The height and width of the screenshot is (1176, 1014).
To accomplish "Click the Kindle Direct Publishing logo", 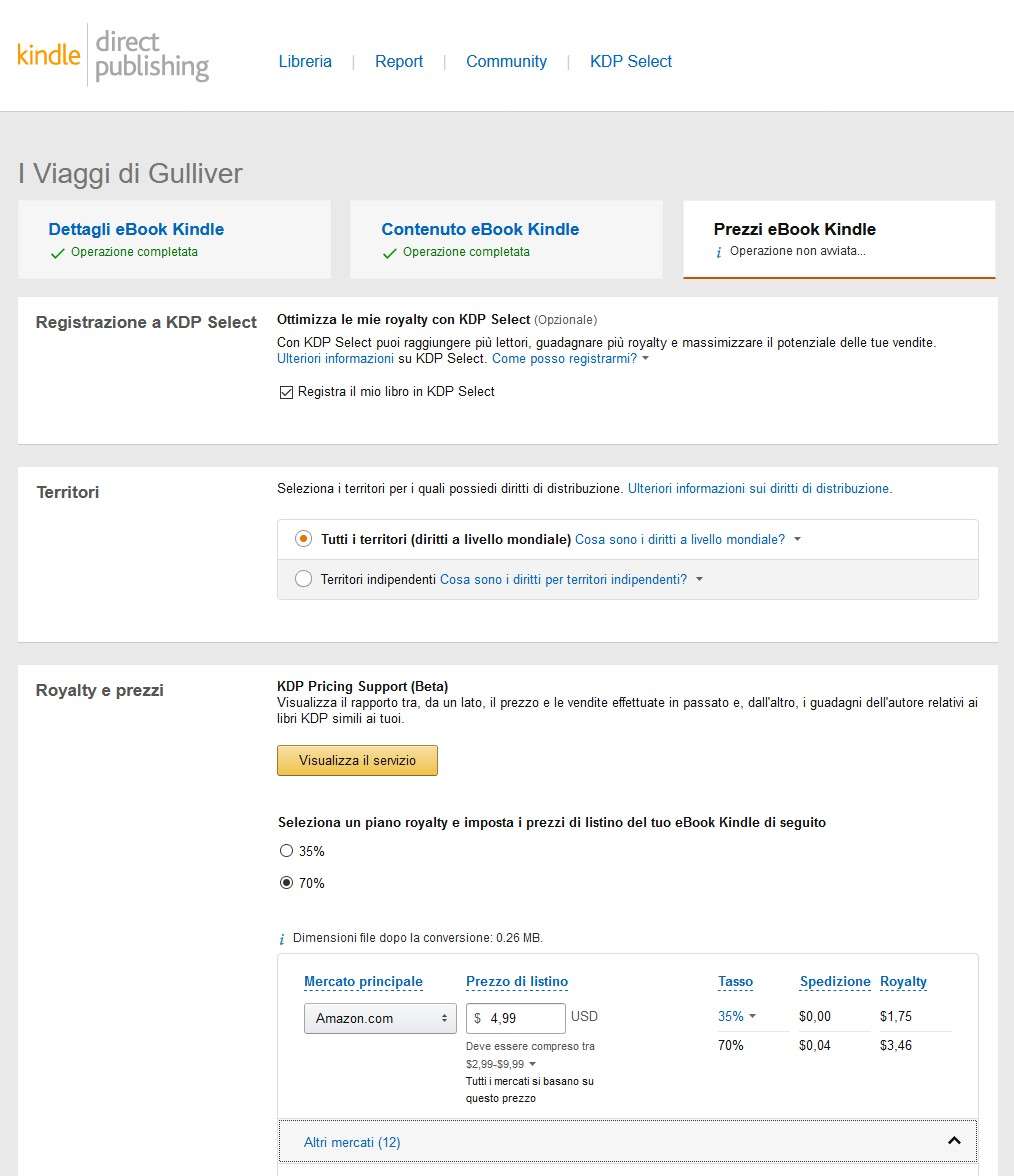I will (113, 56).
